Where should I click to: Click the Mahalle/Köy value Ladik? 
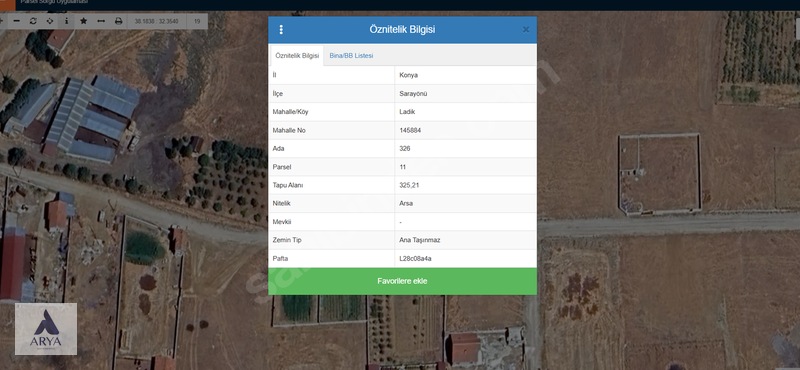[407, 112]
